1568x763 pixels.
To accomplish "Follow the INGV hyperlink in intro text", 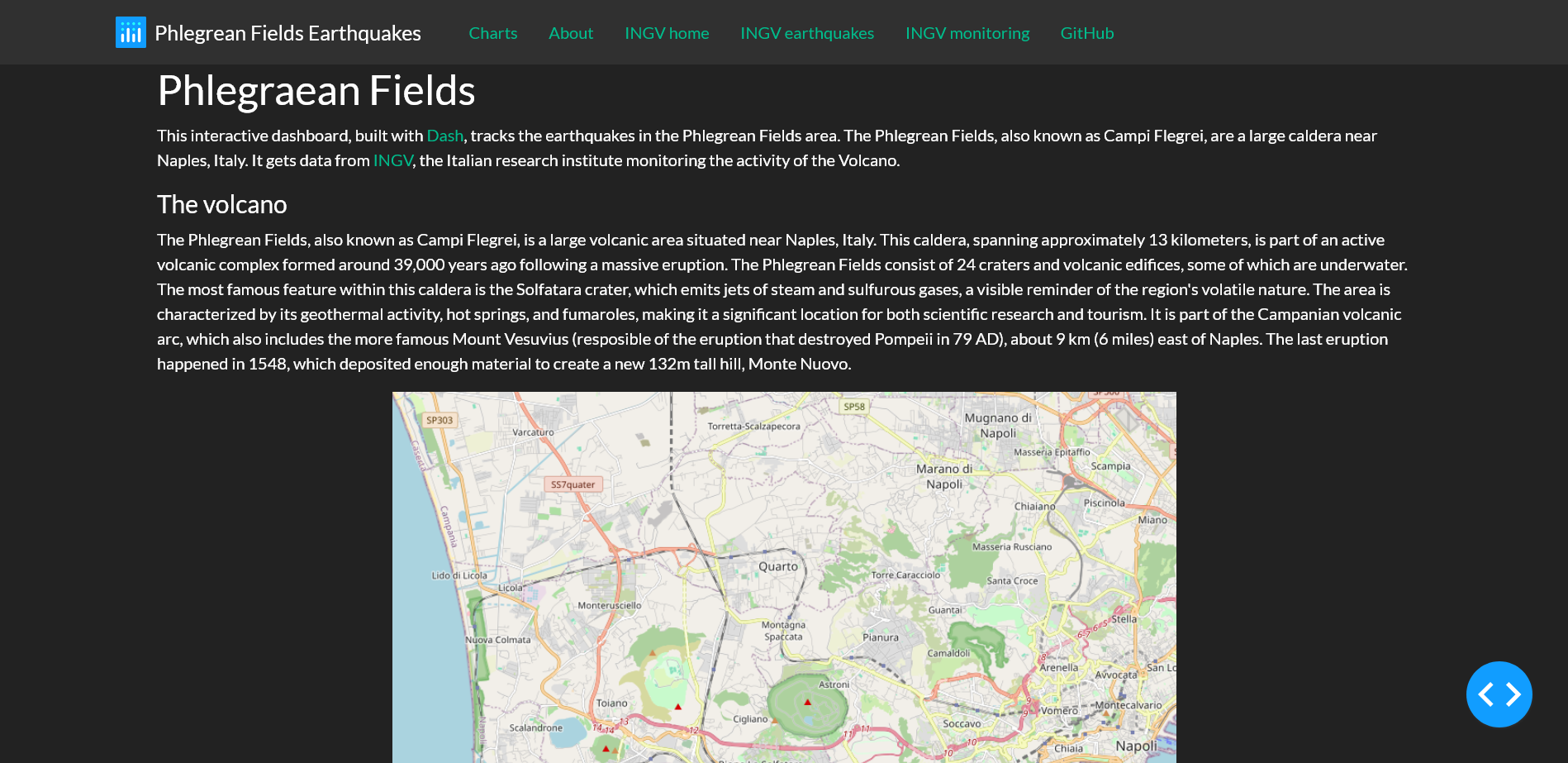I will click(x=392, y=160).
